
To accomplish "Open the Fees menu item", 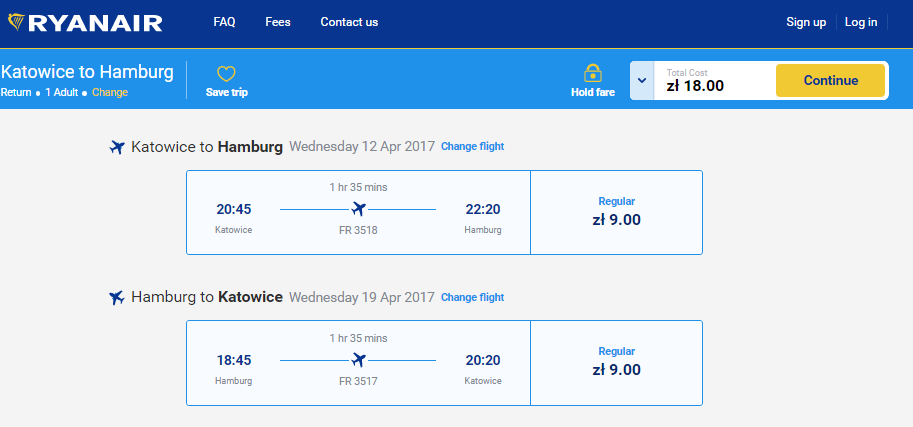I will pyautogui.click(x=278, y=22).
